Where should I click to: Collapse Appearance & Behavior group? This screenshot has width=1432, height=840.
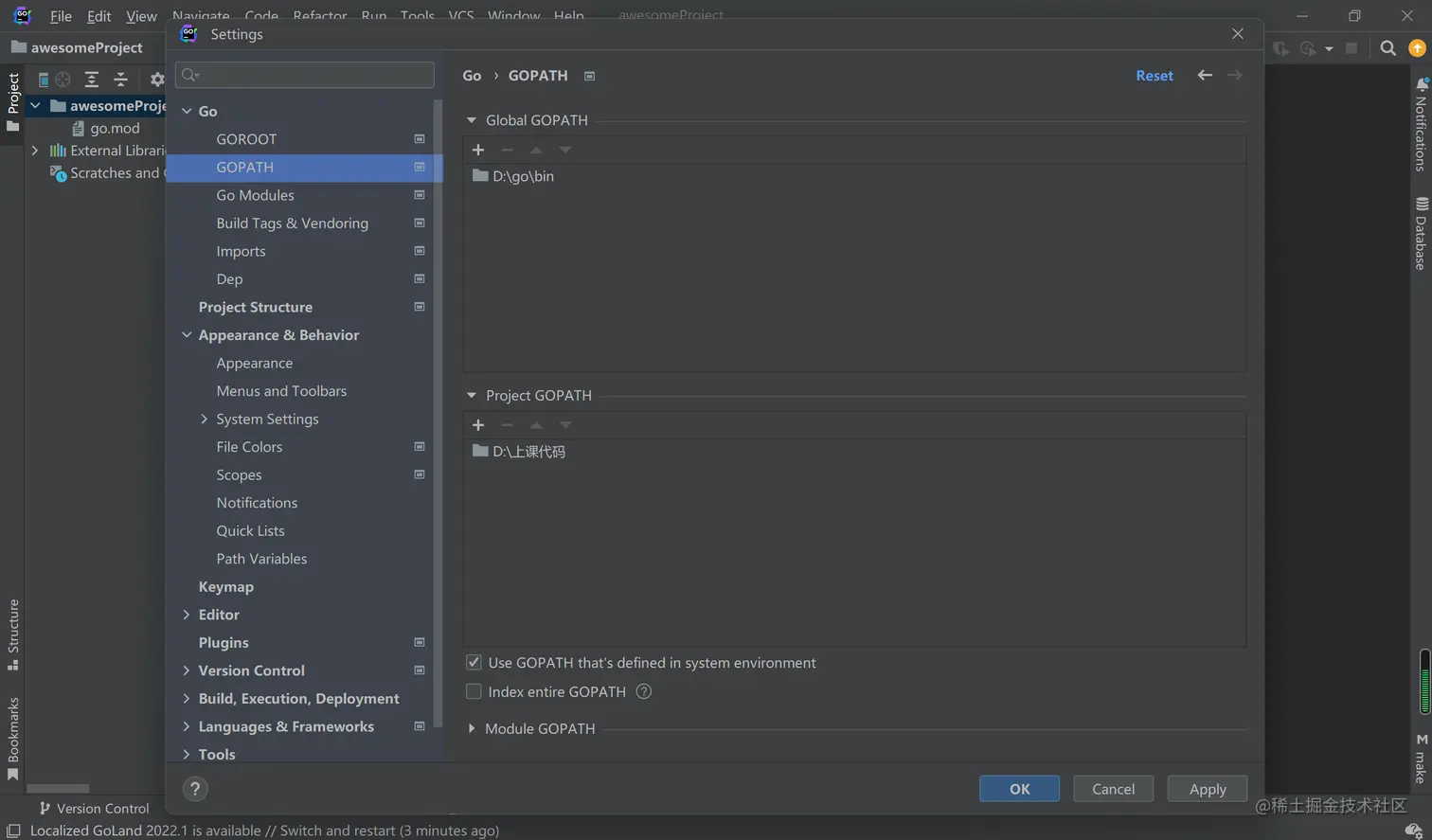pyautogui.click(x=187, y=335)
